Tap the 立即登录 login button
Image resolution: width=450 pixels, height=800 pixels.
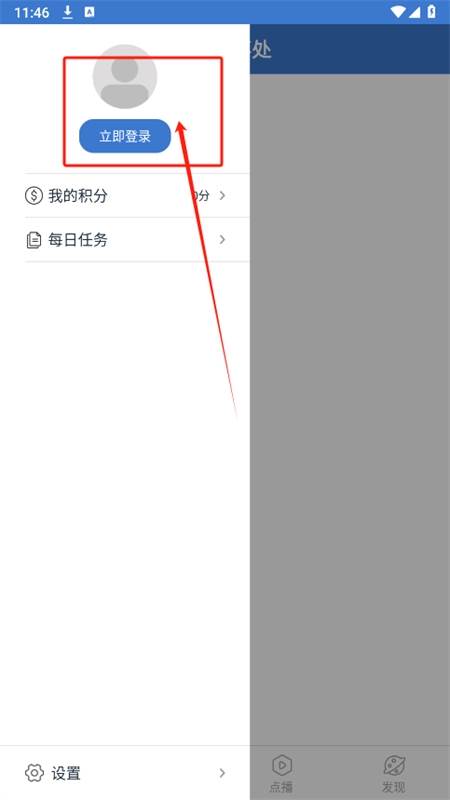pos(125,136)
